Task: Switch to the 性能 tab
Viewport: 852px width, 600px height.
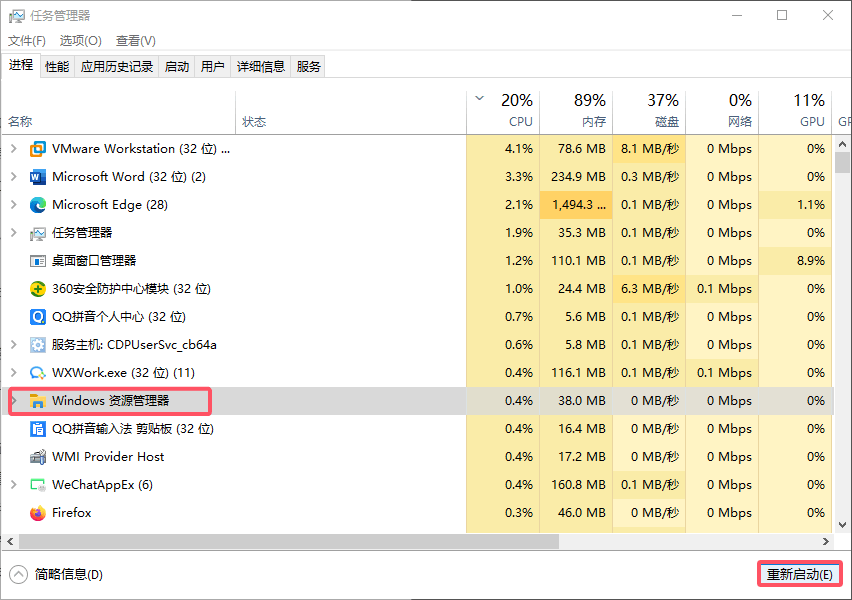Action: [57, 66]
